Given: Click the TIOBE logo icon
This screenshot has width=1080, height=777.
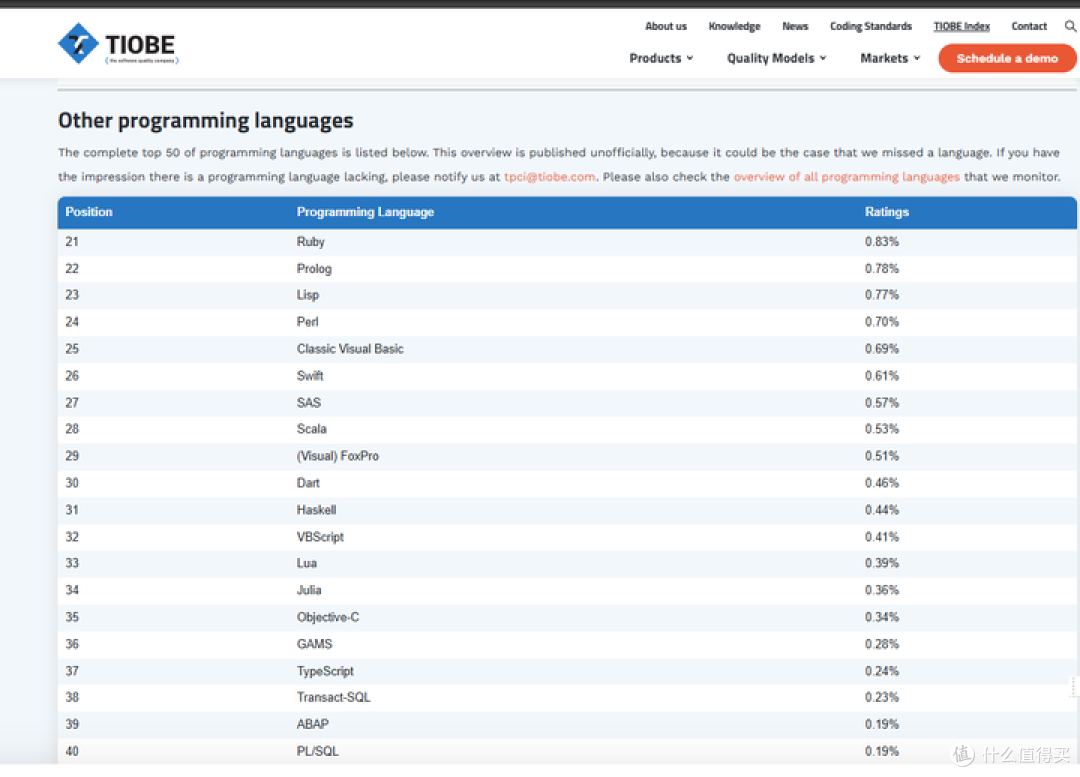Looking at the screenshot, I should coord(78,43).
